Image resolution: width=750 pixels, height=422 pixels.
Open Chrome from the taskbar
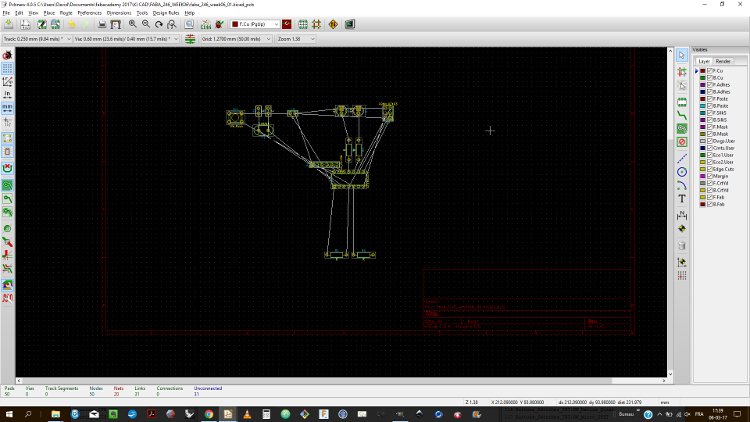pos(209,414)
